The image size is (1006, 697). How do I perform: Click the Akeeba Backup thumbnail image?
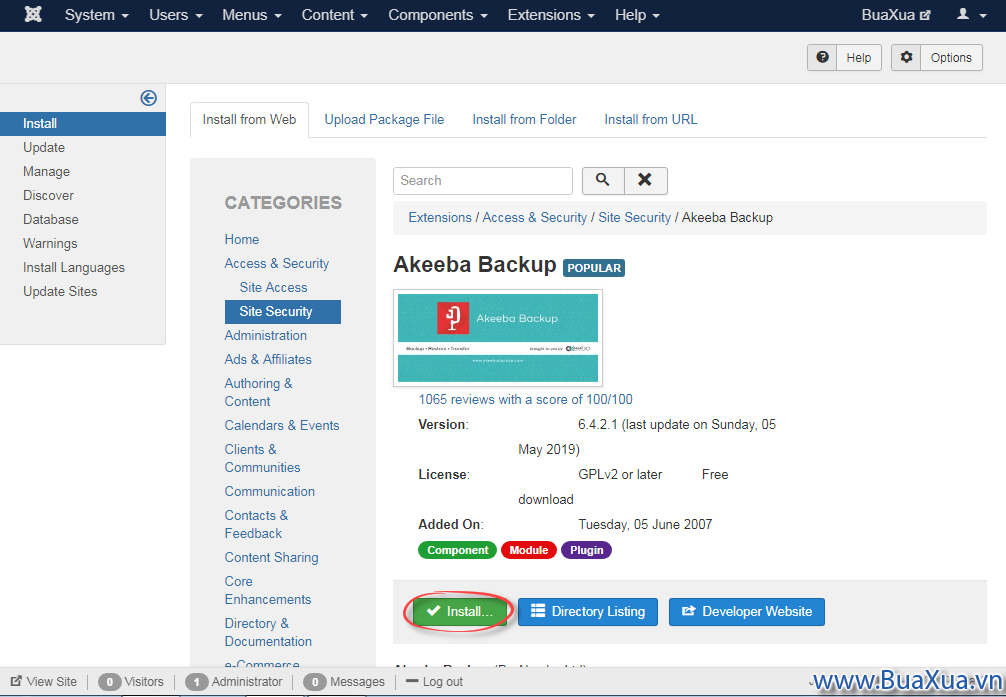pyautogui.click(x=498, y=338)
